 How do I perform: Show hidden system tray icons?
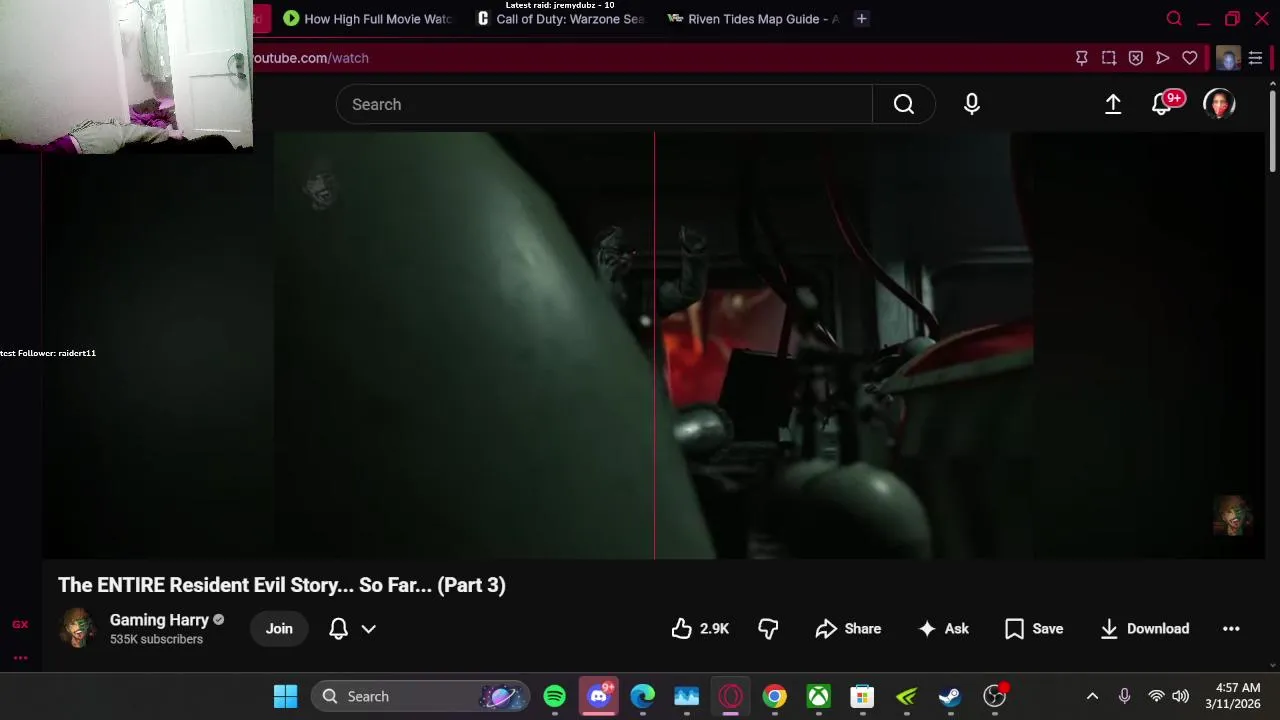pyautogui.click(x=1092, y=696)
